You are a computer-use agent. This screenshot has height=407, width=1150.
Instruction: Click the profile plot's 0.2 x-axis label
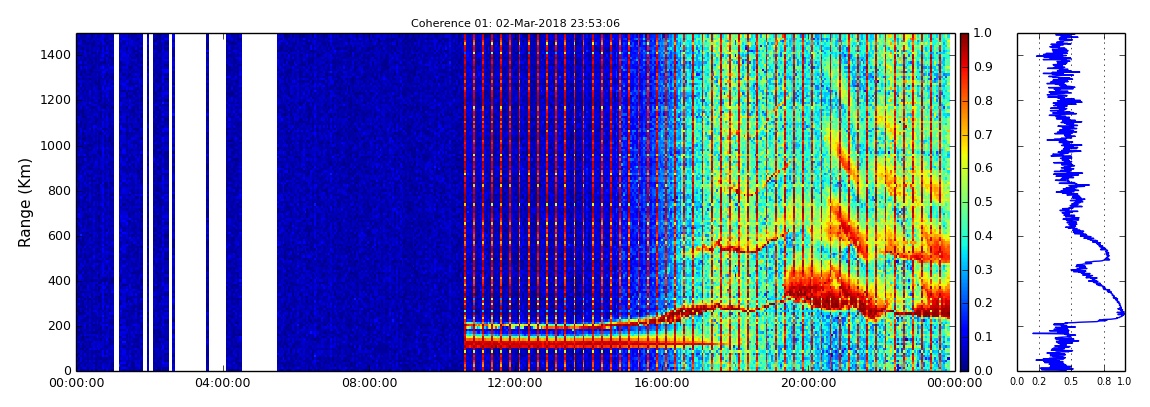(x=1039, y=381)
